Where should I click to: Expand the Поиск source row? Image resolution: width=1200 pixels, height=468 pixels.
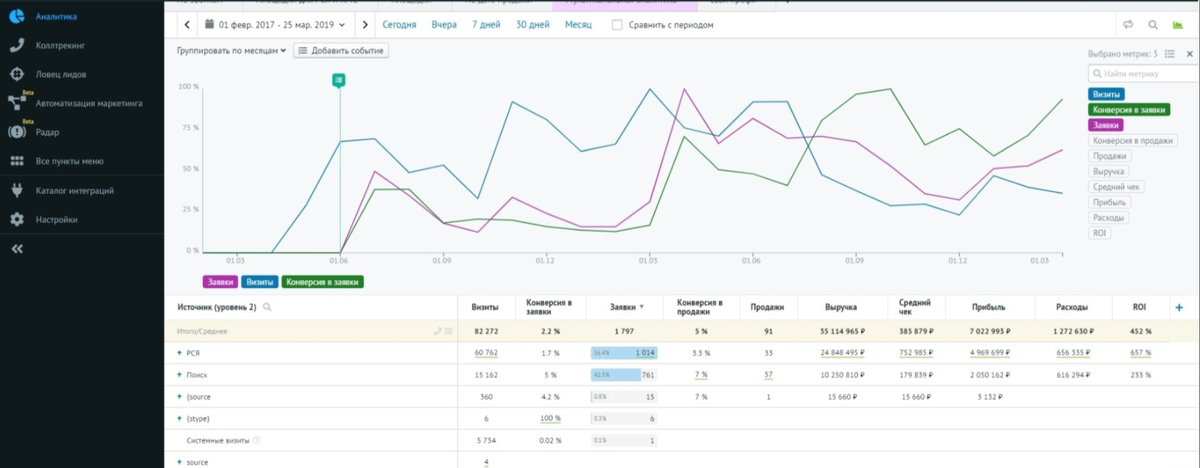coord(179,375)
